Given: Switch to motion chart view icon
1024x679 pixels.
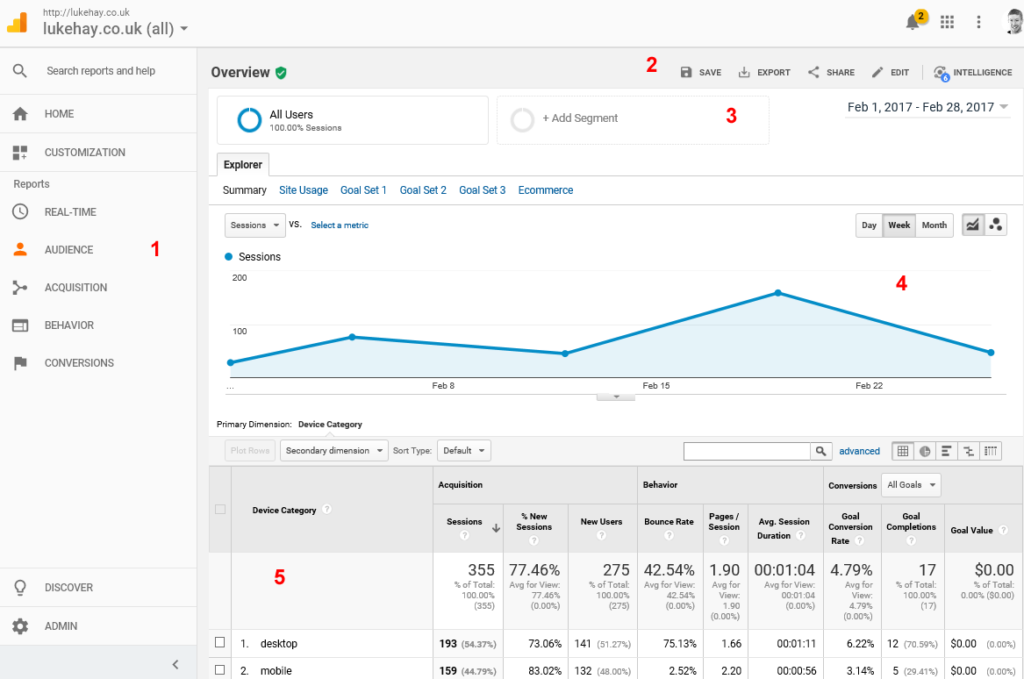Looking at the screenshot, I should (996, 225).
